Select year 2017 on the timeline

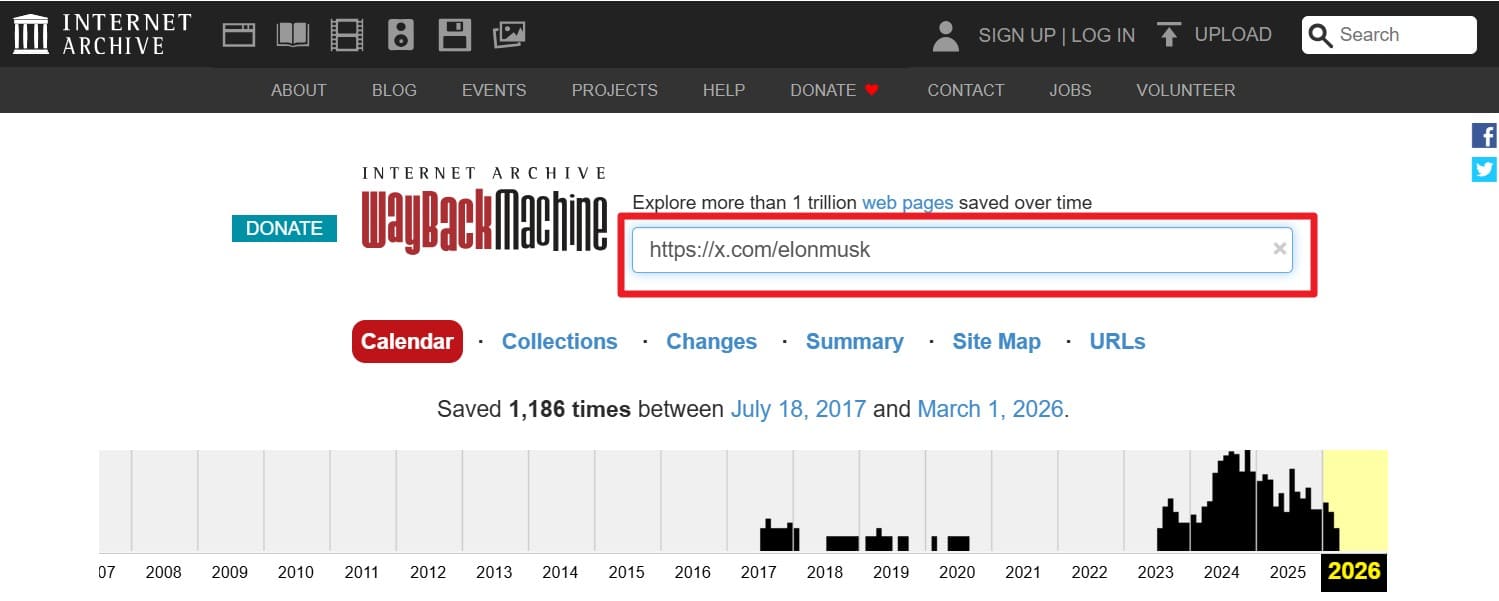[x=759, y=572]
